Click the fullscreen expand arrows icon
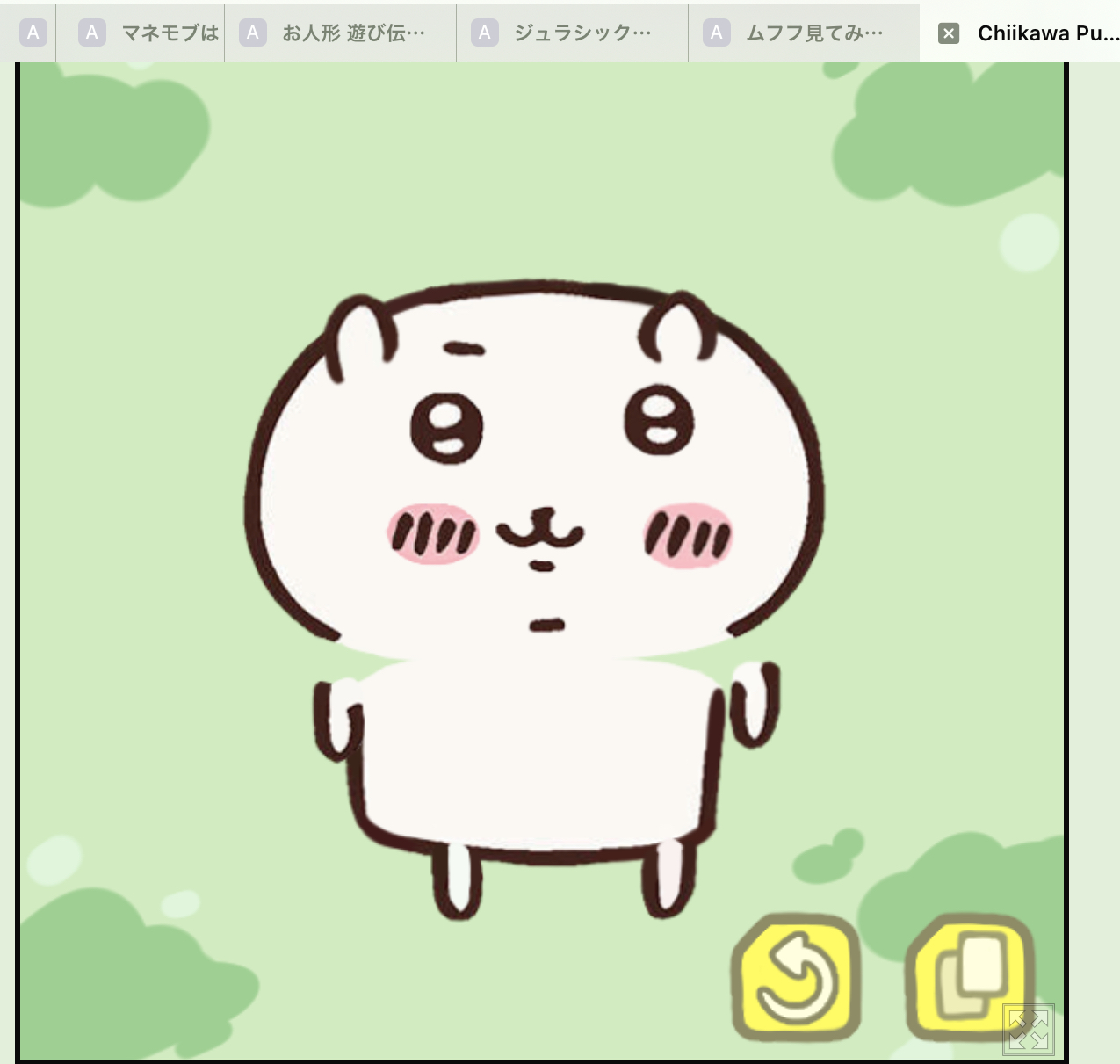The image size is (1120, 1064). [x=1029, y=1030]
